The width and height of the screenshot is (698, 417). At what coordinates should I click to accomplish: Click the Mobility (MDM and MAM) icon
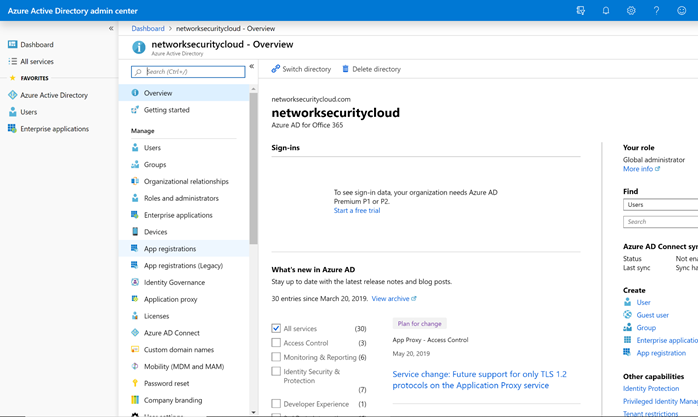click(x=135, y=366)
